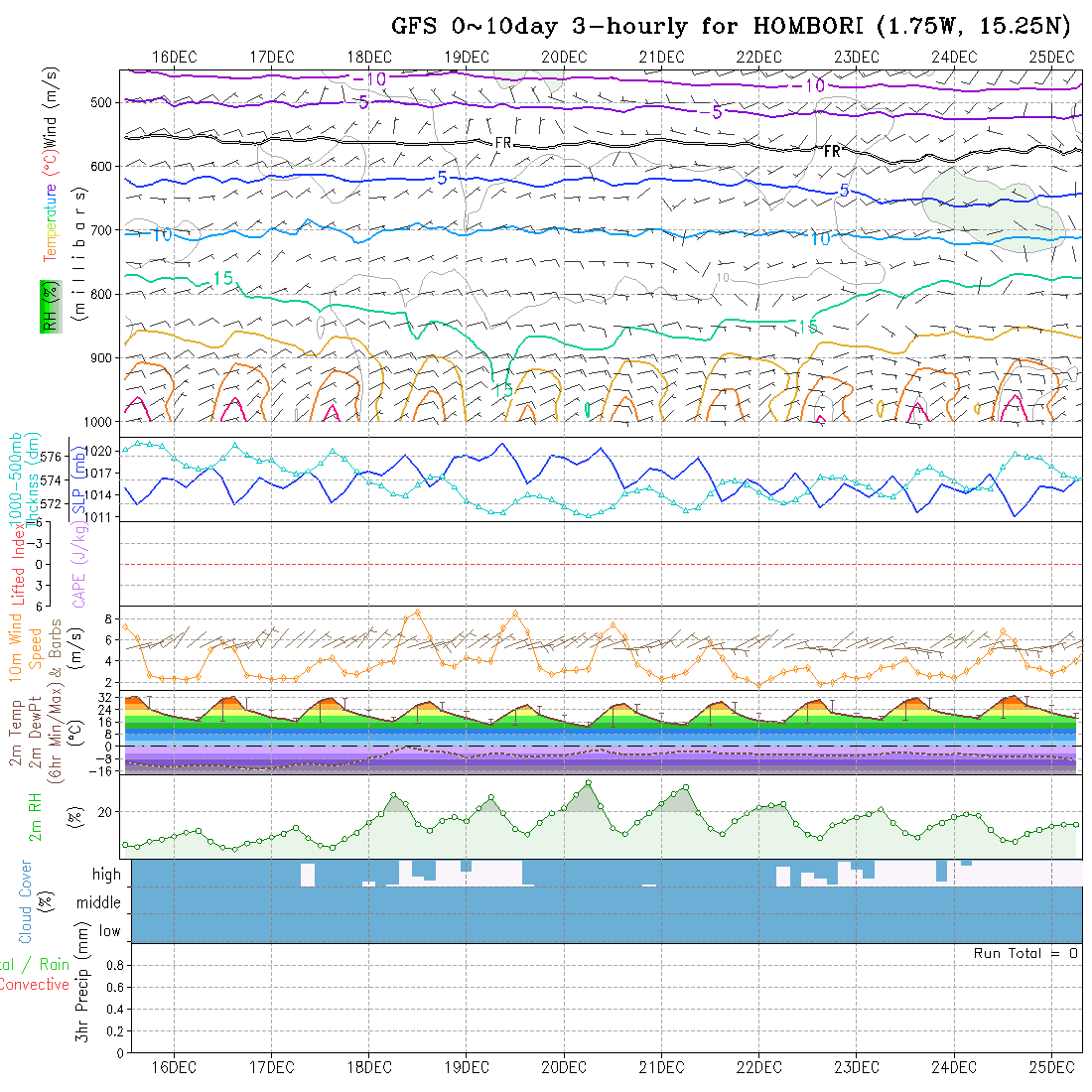The height and width of the screenshot is (1092, 1092).
Task: Select the 16DEC label on top axis
Action: [174, 57]
